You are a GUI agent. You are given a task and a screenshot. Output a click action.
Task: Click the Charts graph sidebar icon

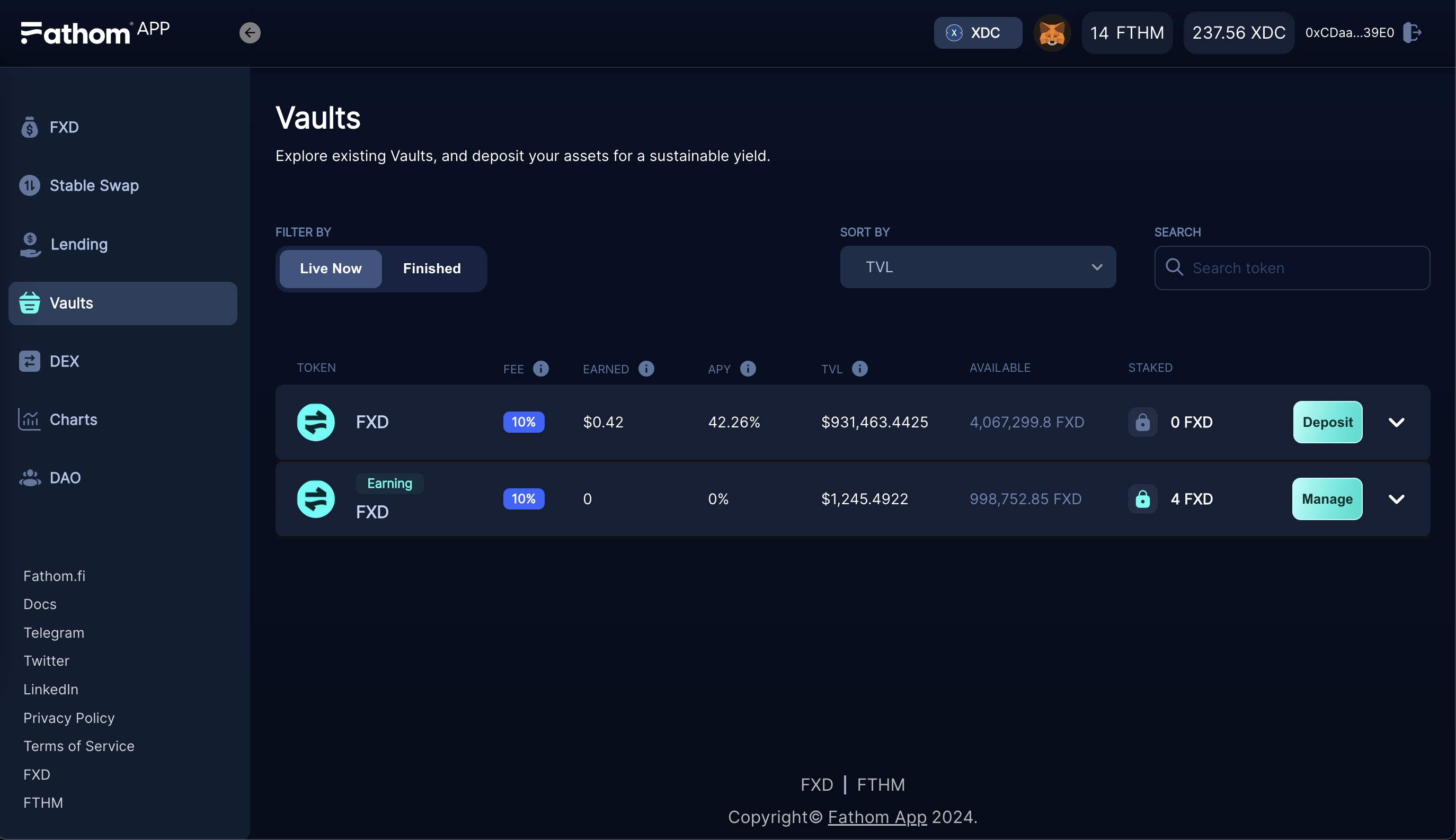coord(29,419)
